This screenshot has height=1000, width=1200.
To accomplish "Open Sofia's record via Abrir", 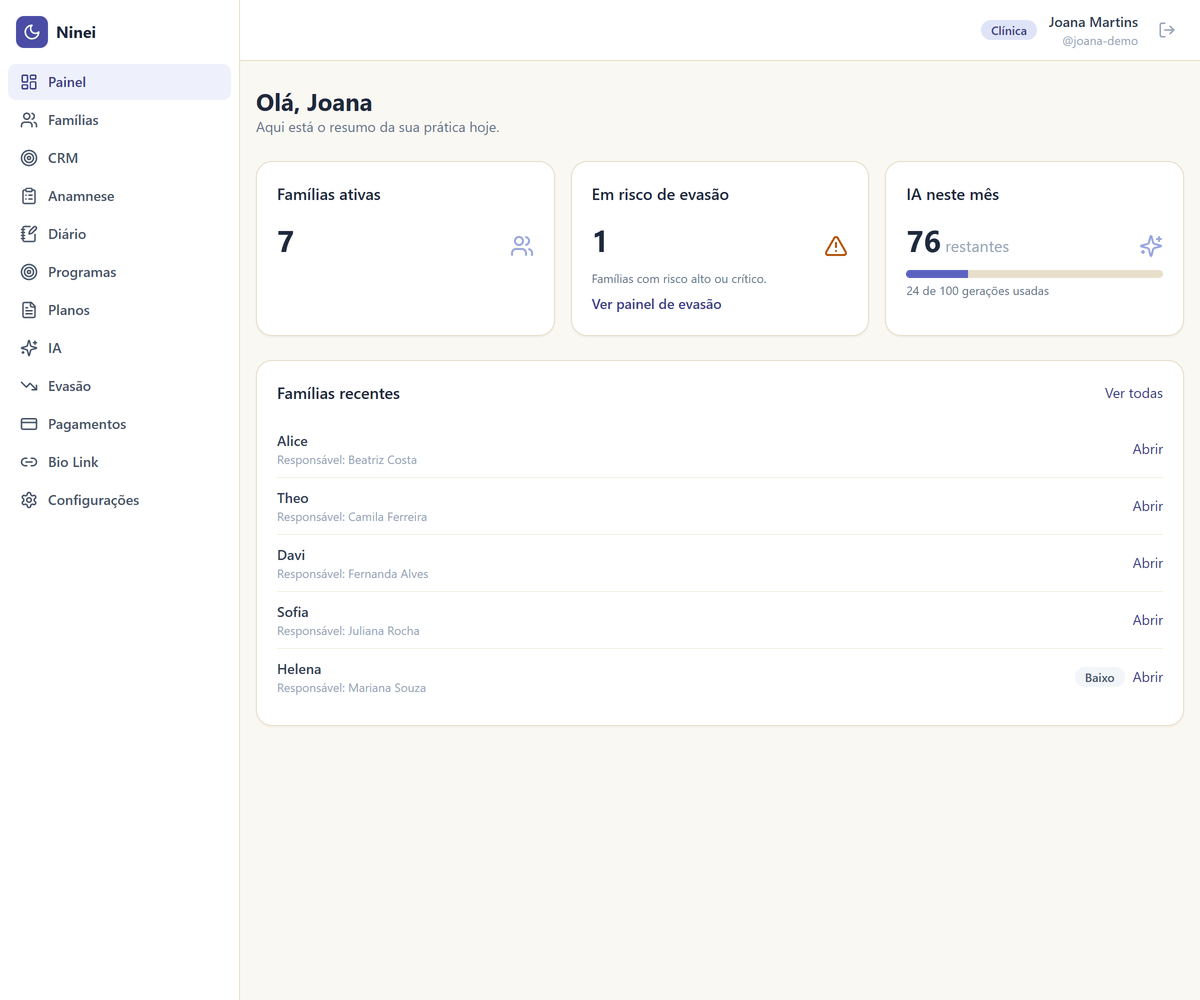I will (x=1148, y=620).
